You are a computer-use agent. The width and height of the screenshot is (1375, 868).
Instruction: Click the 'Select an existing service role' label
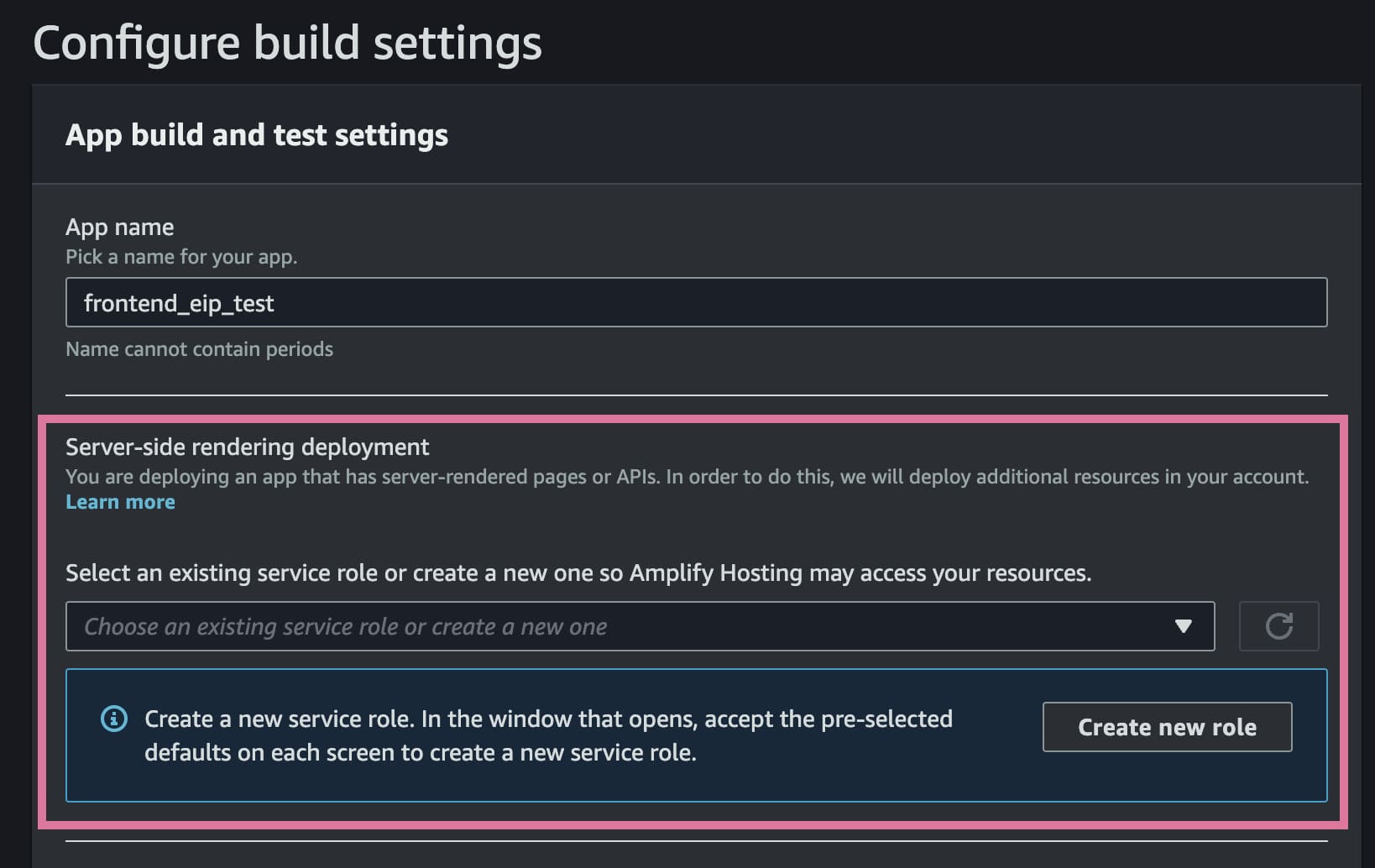coord(578,573)
